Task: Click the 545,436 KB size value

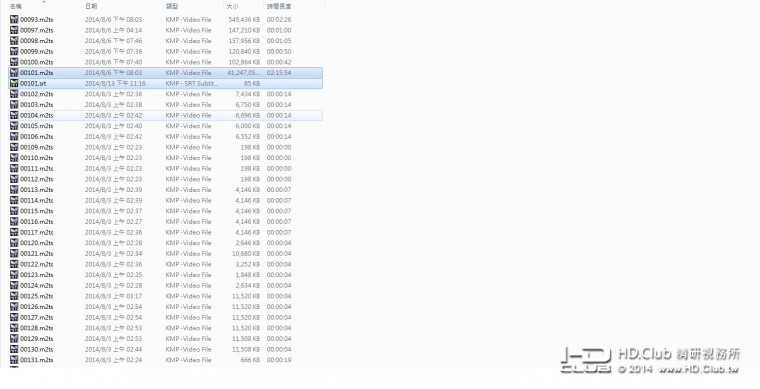Action: (244, 20)
